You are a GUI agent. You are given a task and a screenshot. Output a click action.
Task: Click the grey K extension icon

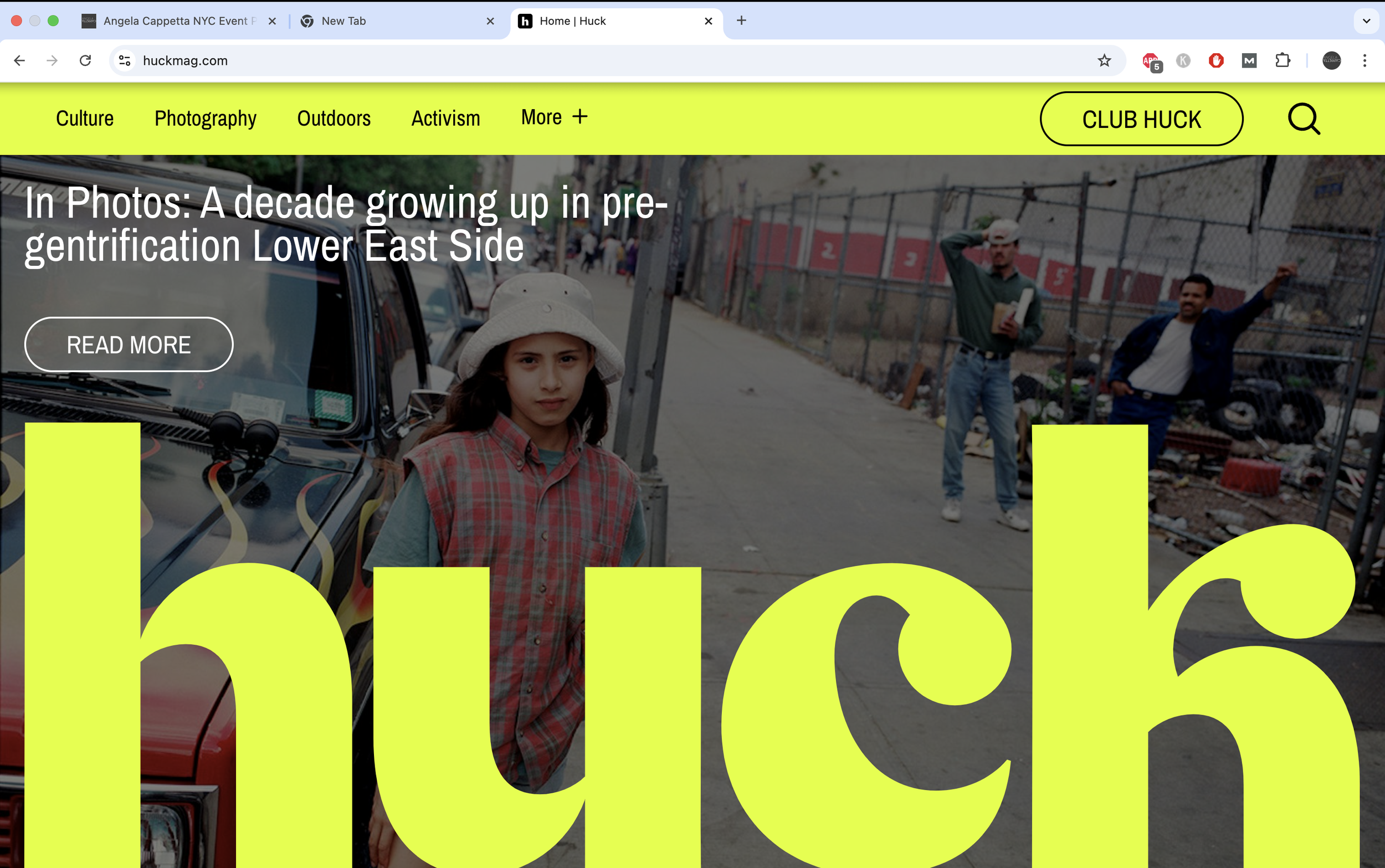[x=1182, y=60]
